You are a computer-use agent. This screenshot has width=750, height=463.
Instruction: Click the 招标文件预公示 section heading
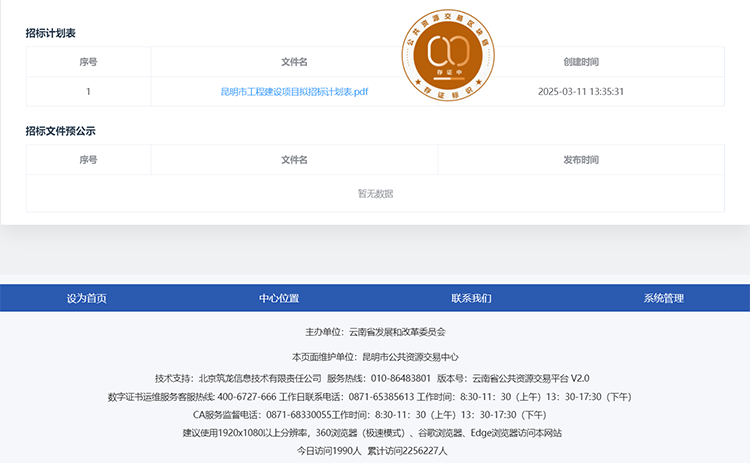60,131
